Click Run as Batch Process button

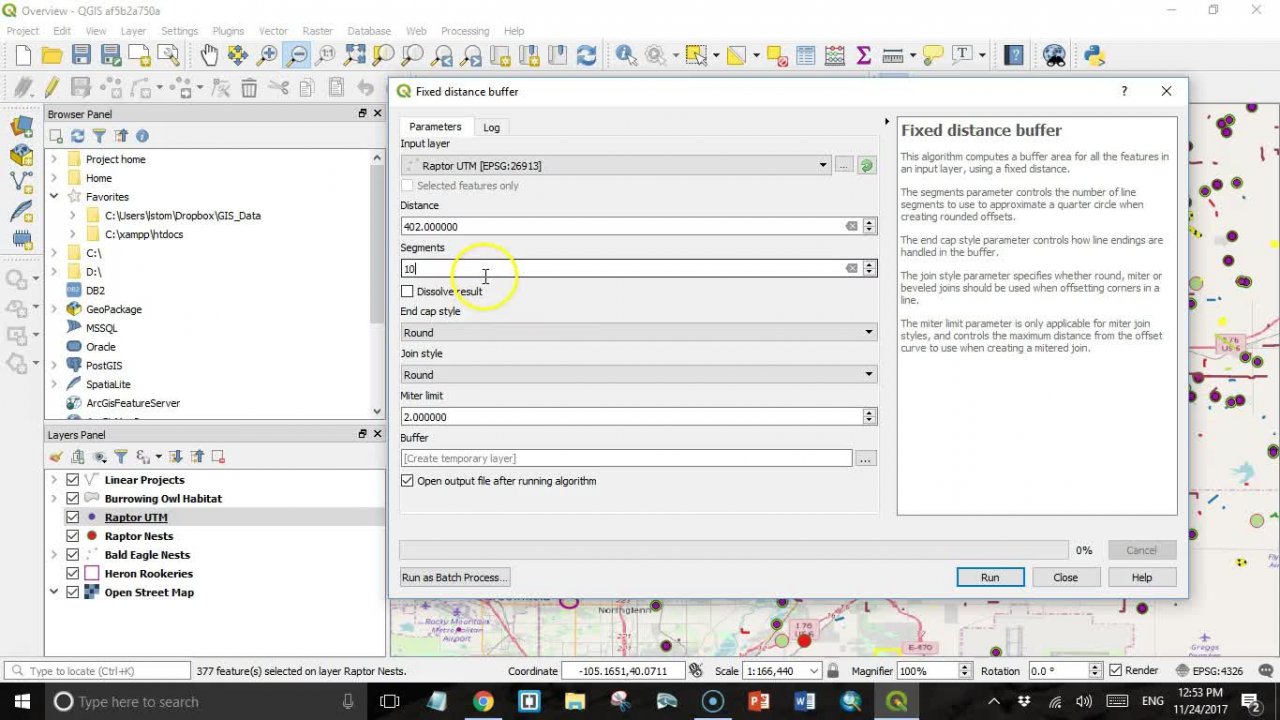454,577
